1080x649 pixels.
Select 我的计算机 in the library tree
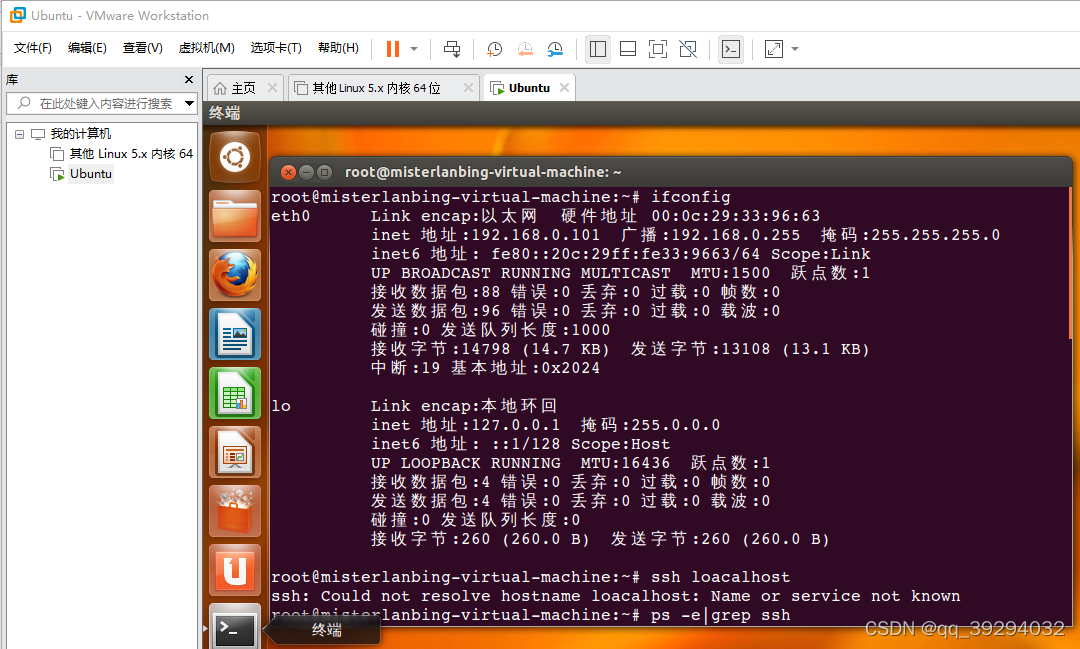81,134
